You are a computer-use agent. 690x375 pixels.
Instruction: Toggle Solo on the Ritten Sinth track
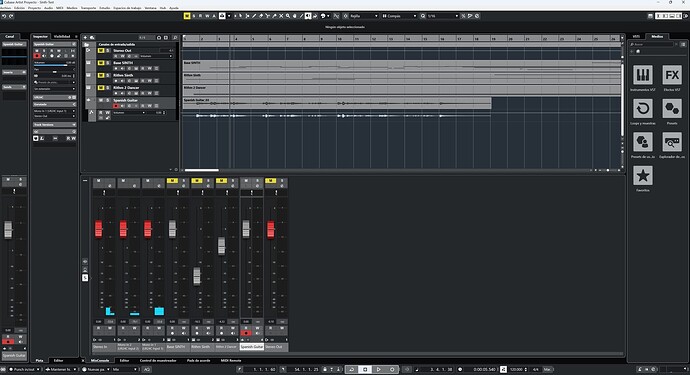coord(108,75)
